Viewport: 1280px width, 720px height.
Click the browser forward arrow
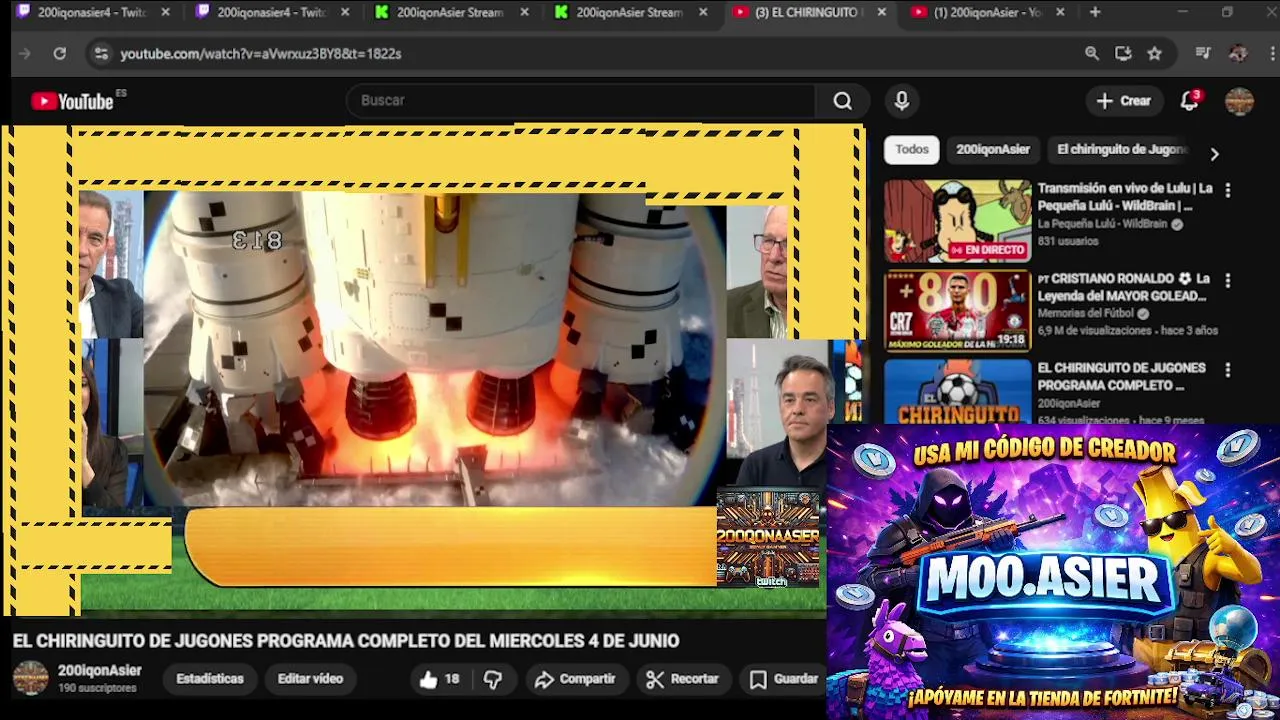pos(25,54)
